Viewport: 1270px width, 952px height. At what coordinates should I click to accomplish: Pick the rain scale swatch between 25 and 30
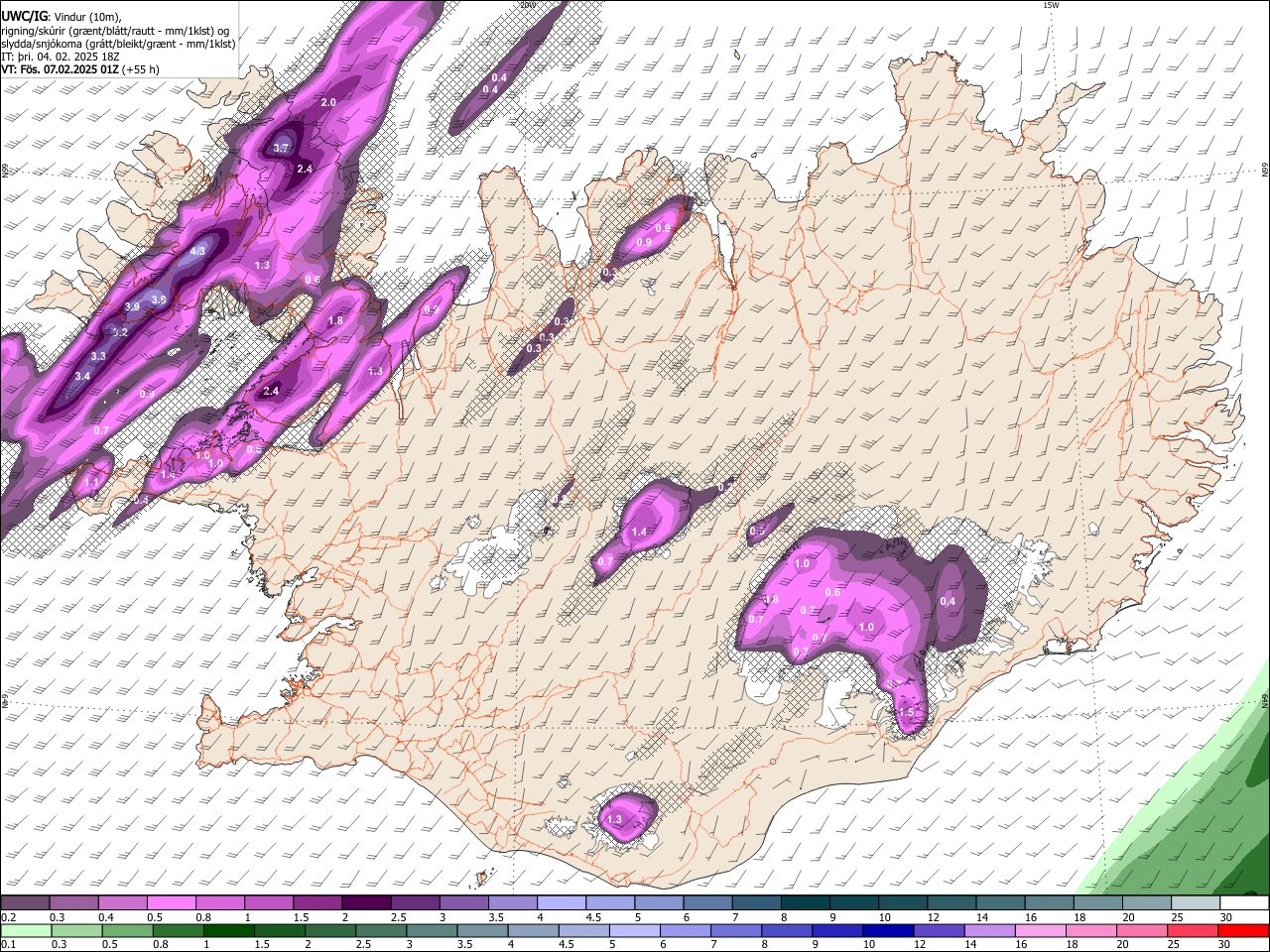coord(1193,930)
